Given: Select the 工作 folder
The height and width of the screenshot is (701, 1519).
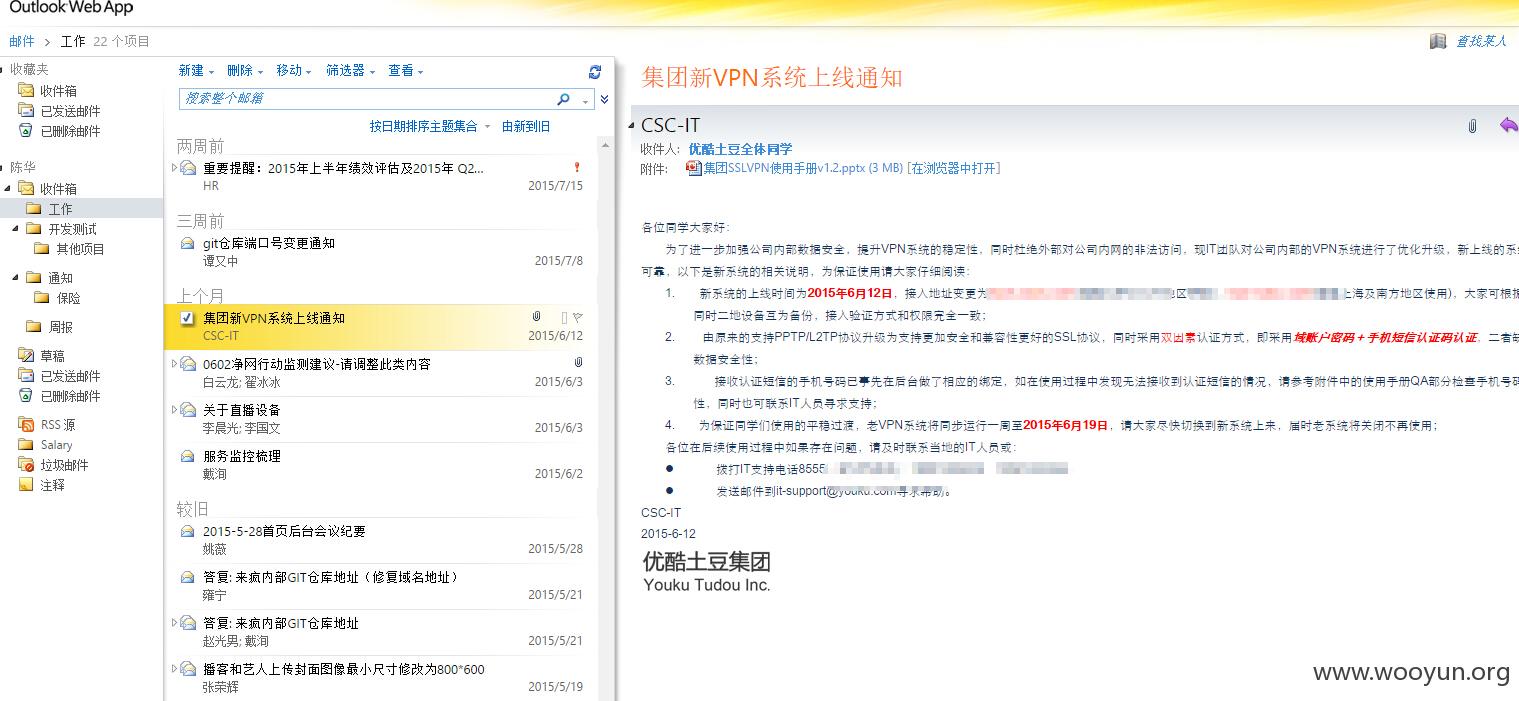Looking at the screenshot, I should pos(81,209).
